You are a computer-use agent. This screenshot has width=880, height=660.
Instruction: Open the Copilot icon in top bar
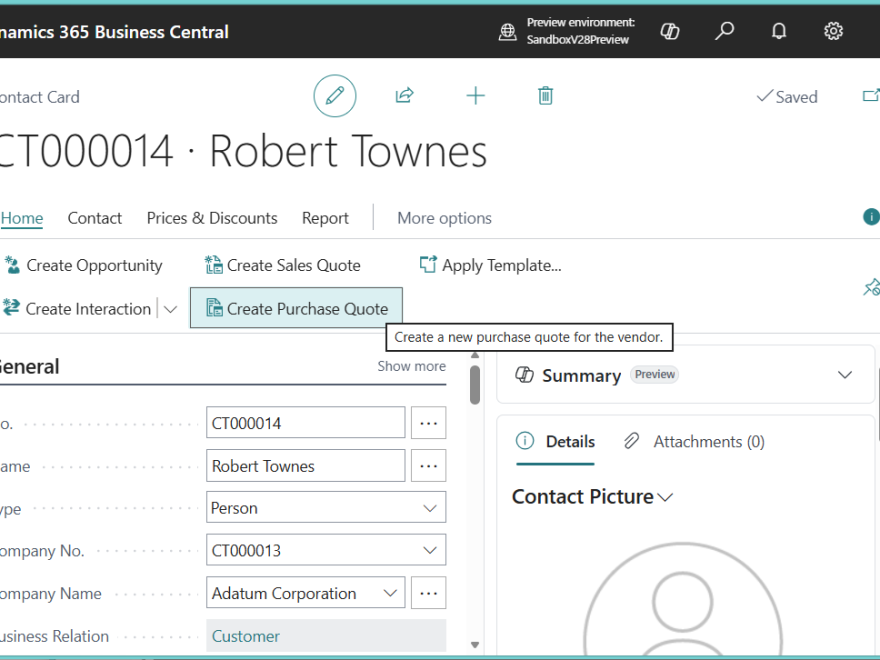click(670, 31)
